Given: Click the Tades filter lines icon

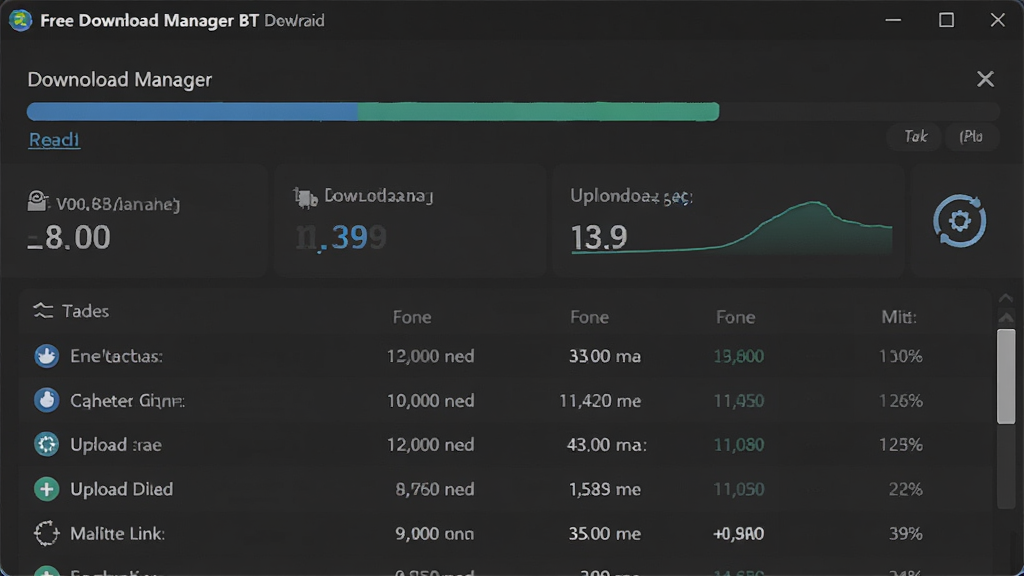Looking at the screenshot, I should coord(43,311).
